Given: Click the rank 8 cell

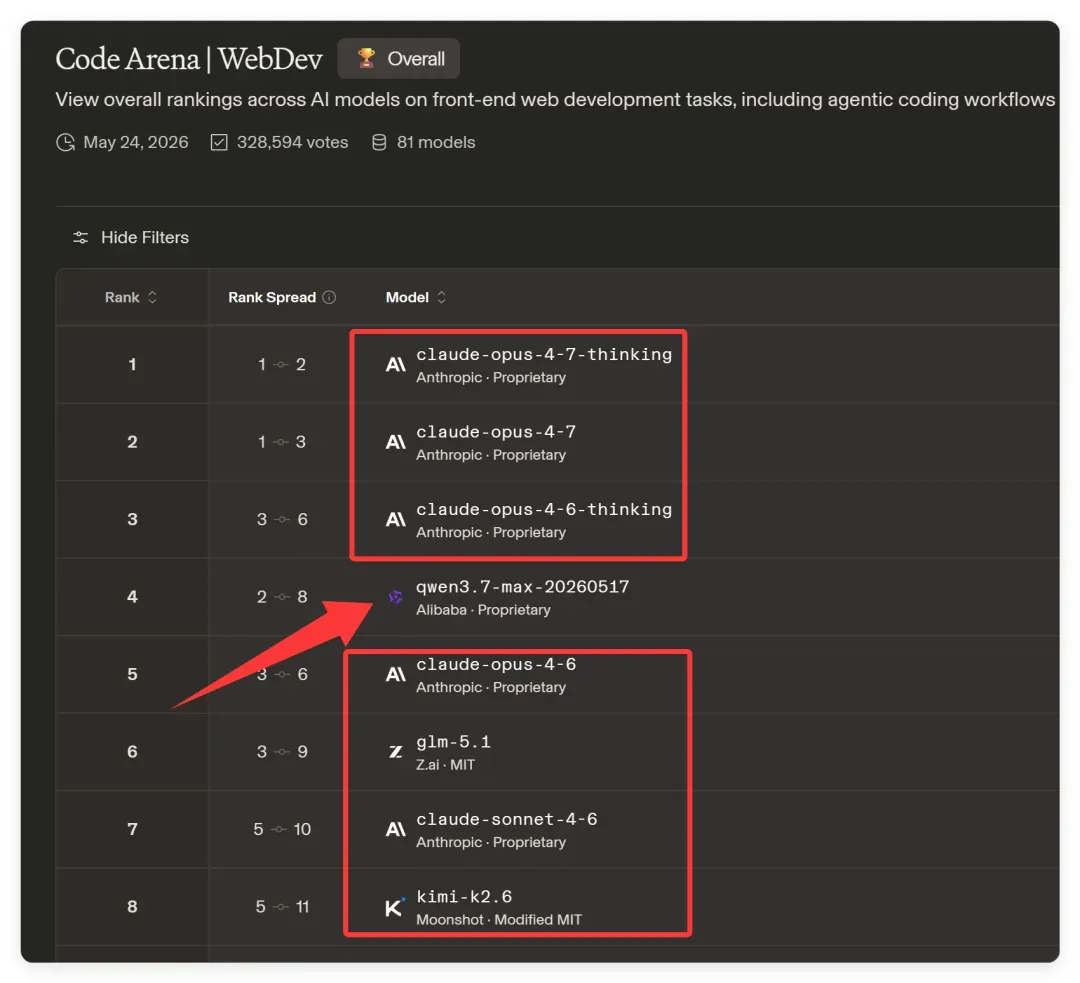Looking at the screenshot, I should point(132,907).
